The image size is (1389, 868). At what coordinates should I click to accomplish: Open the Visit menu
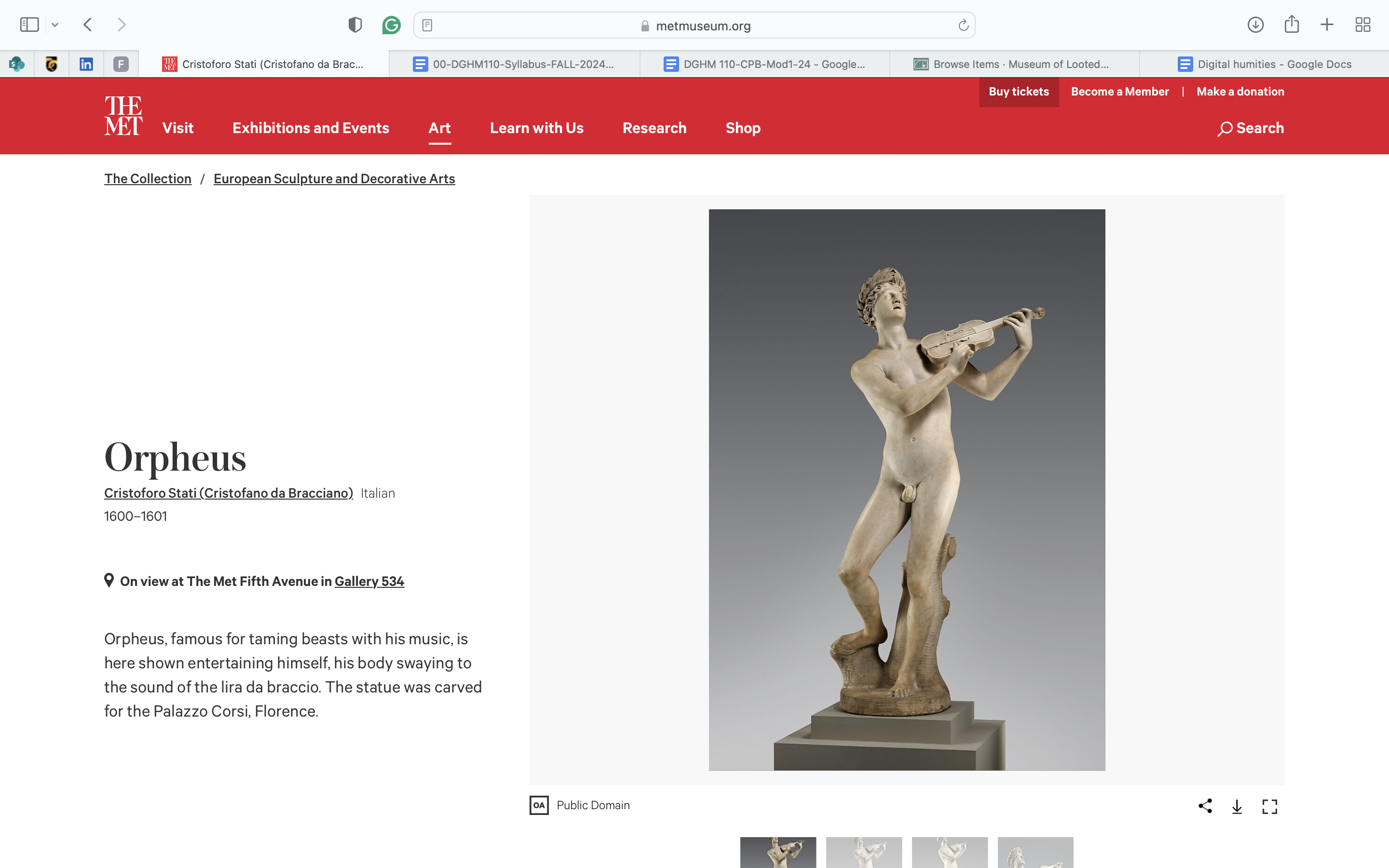(x=178, y=128)
